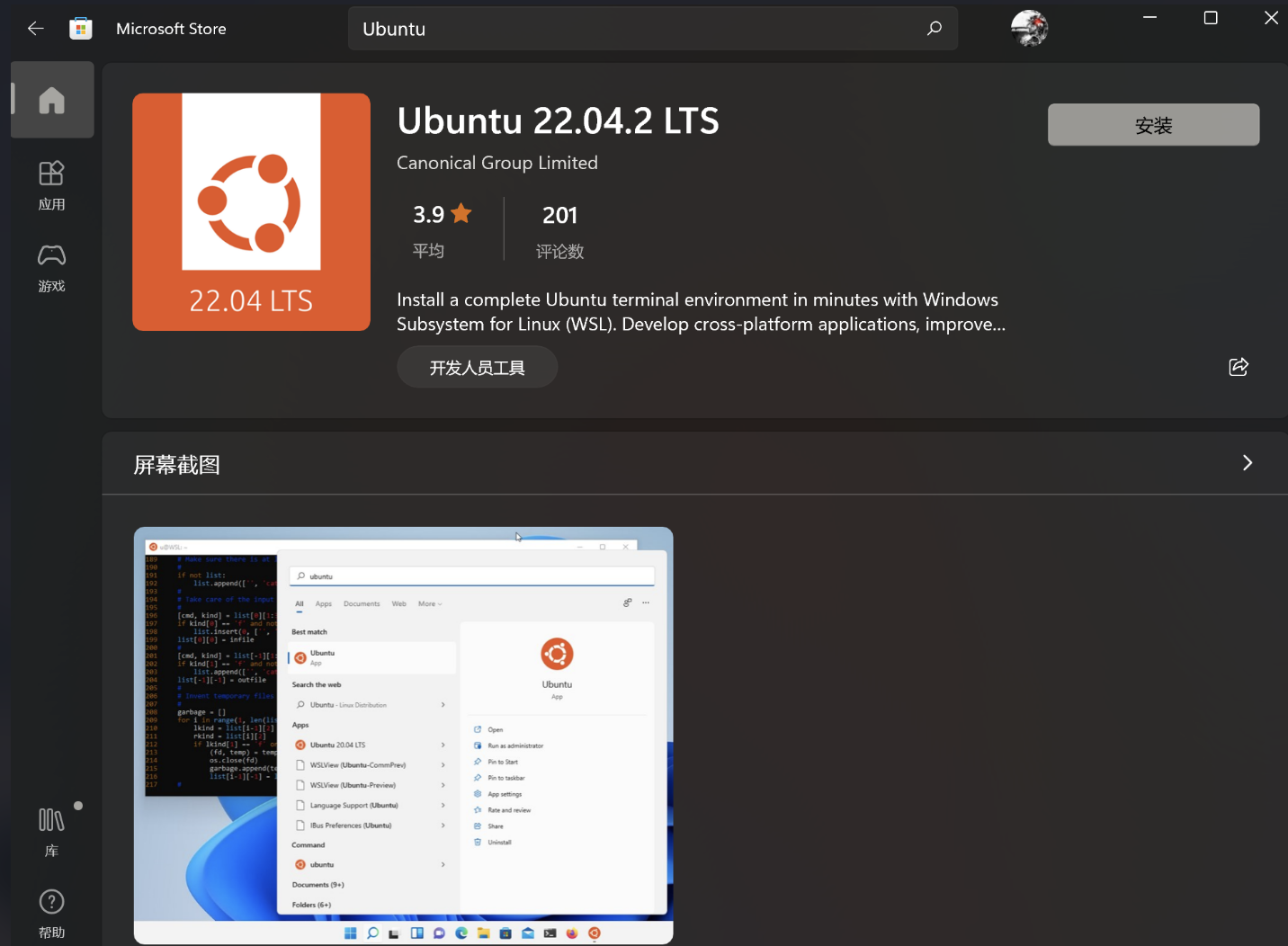This screenshot has width=1288, height=946.
Task: Open the 库 (Library) section
Action: [51, 827]
